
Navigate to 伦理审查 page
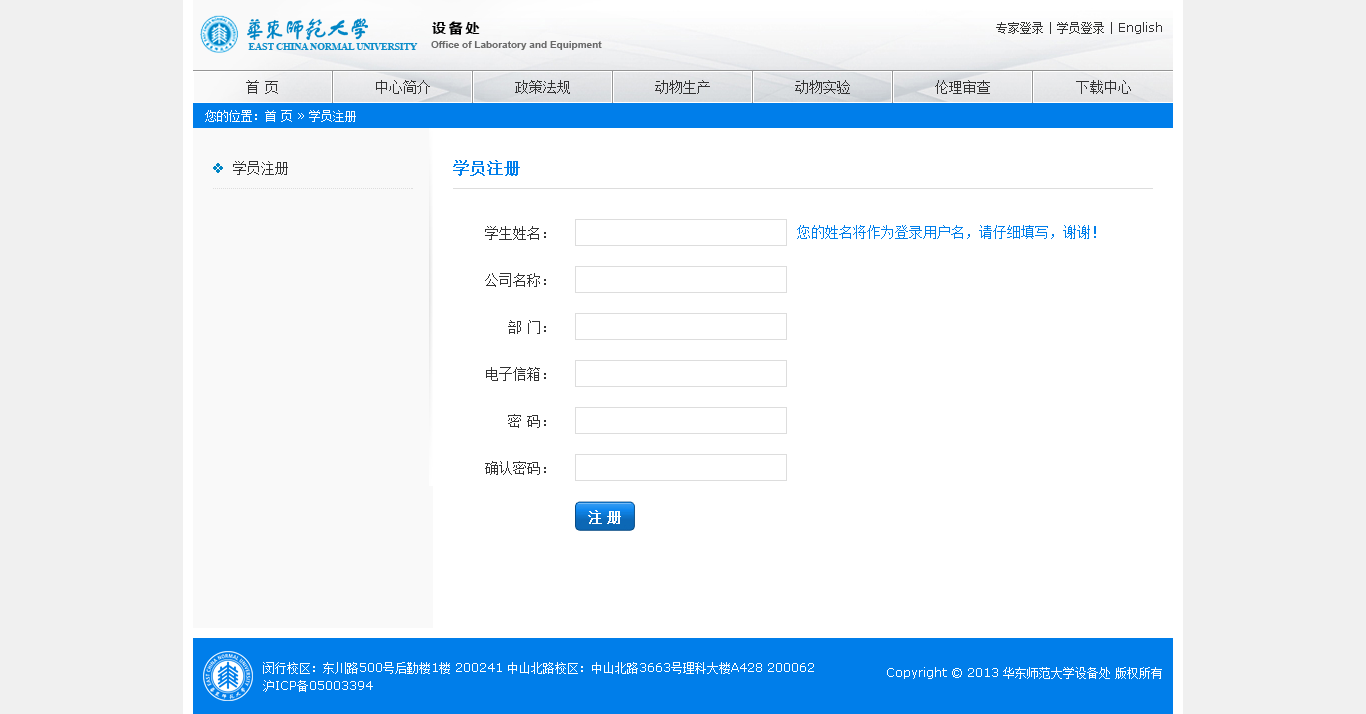[962, 87]
